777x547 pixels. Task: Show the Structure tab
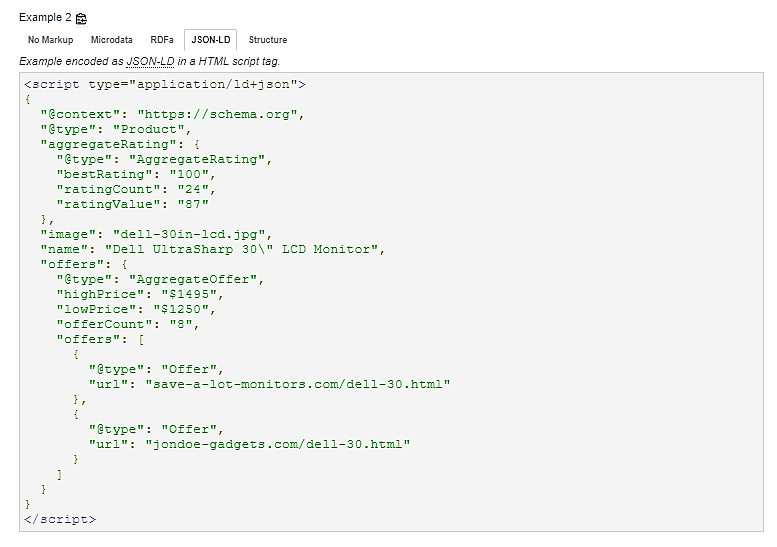pyautogui.click(x=268, y=40)
